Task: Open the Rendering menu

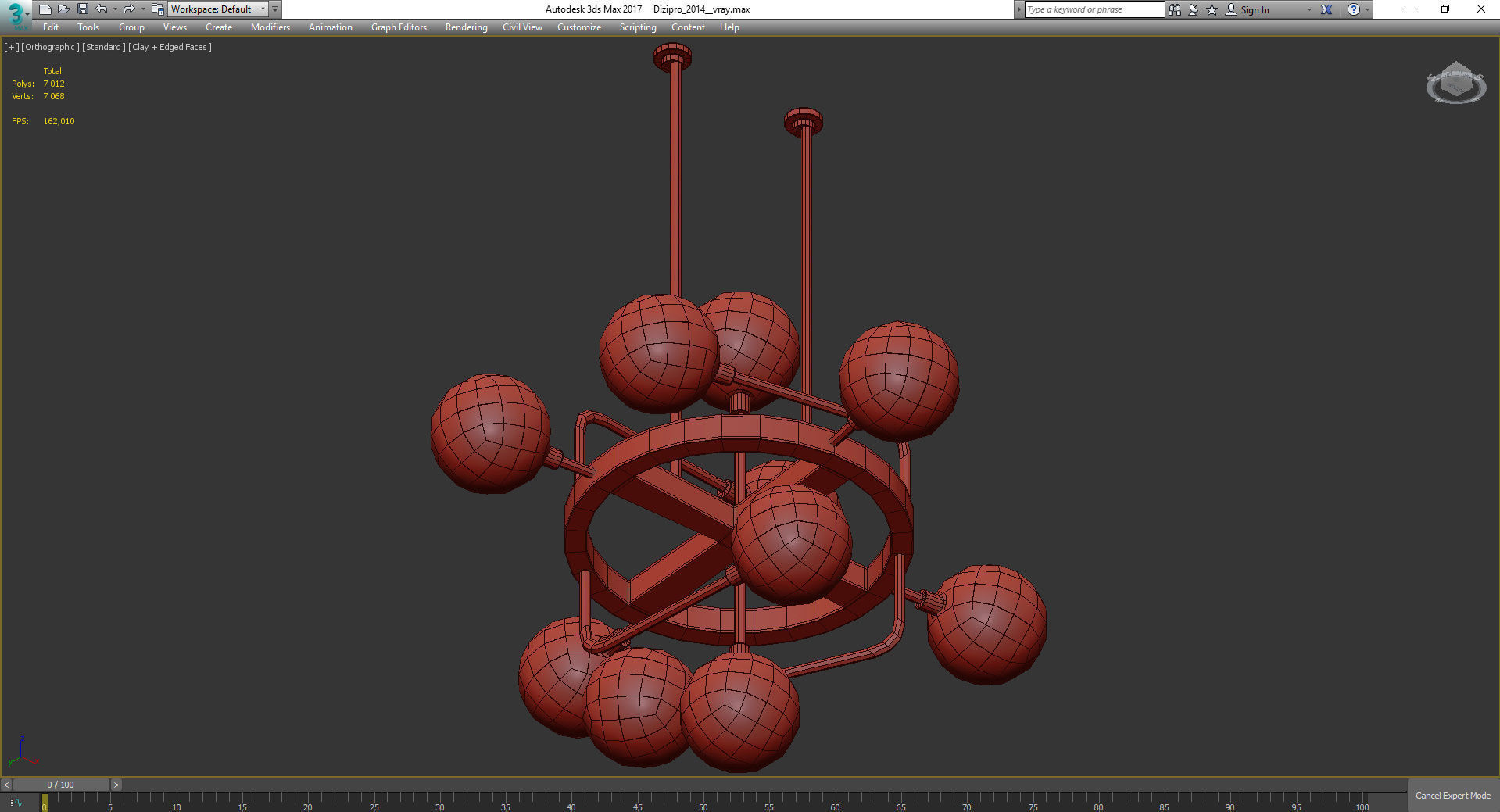Action: [466, 27]
